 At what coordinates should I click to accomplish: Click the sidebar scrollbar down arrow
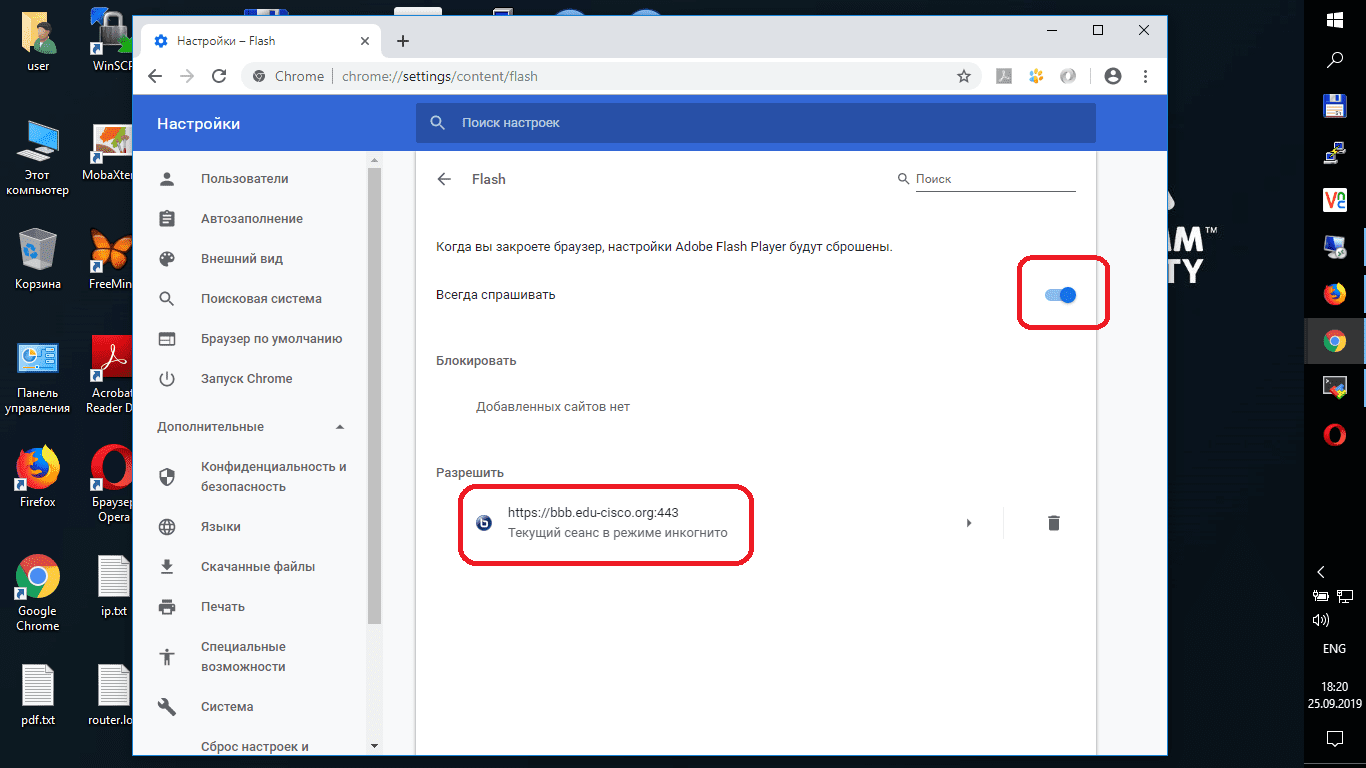[x=374, y=746]
